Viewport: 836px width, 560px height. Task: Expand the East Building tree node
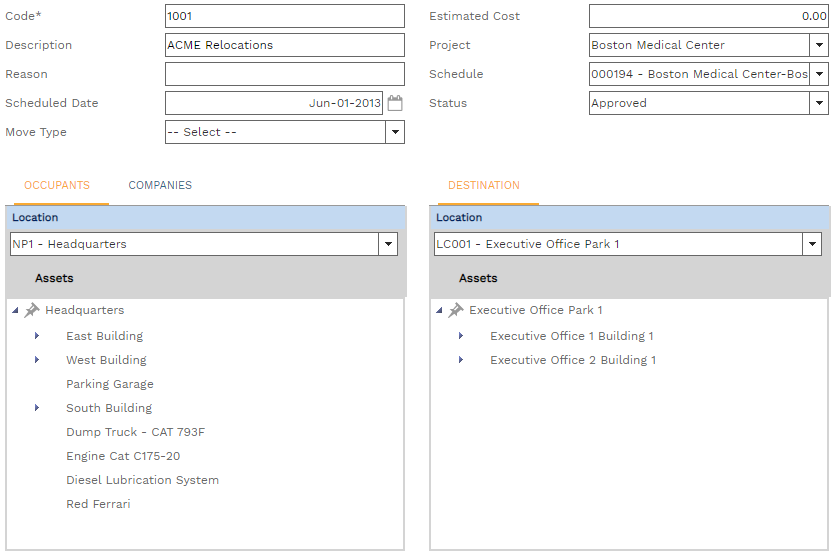coord(37,336)
